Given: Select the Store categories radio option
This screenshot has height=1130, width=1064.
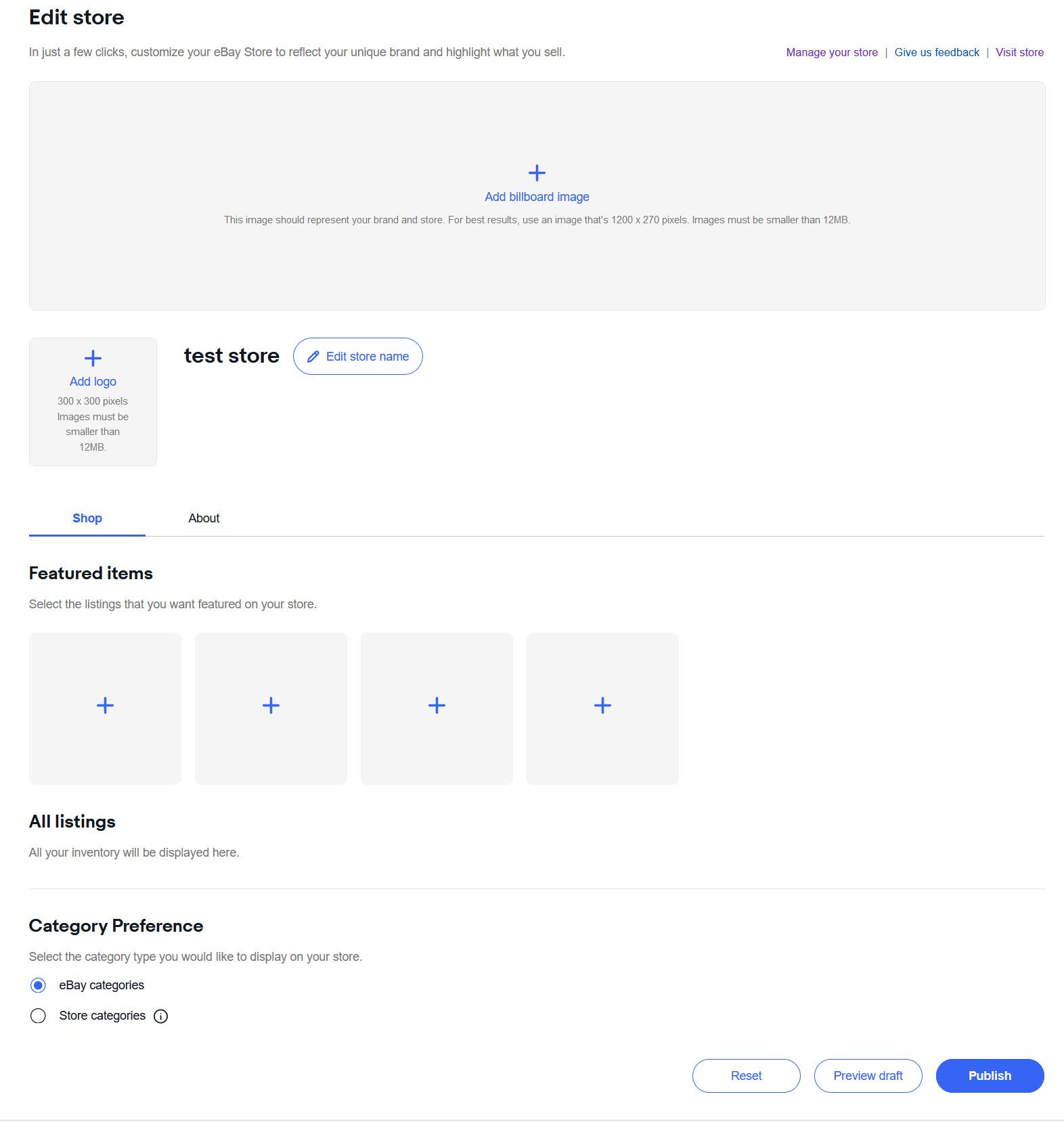Looking at the screenshot, I should pos(38,1016).
